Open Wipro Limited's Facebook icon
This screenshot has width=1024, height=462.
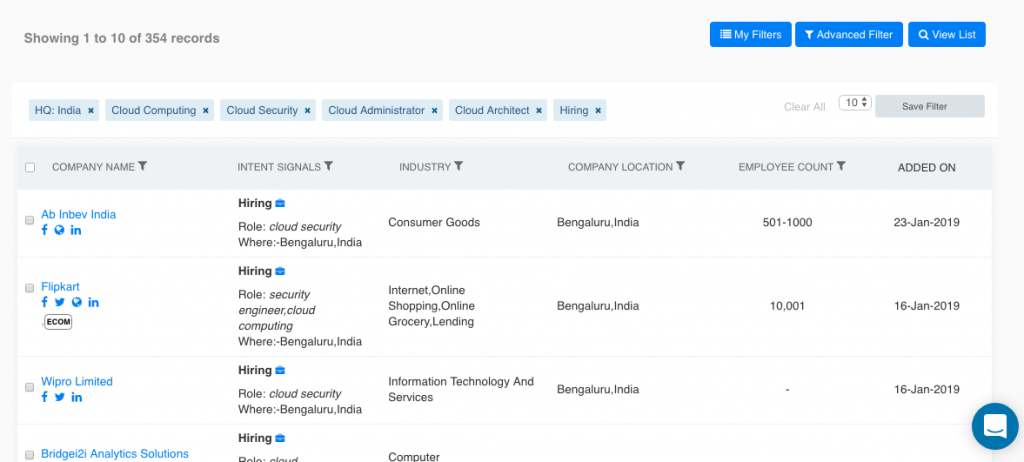tap(44, 397)
